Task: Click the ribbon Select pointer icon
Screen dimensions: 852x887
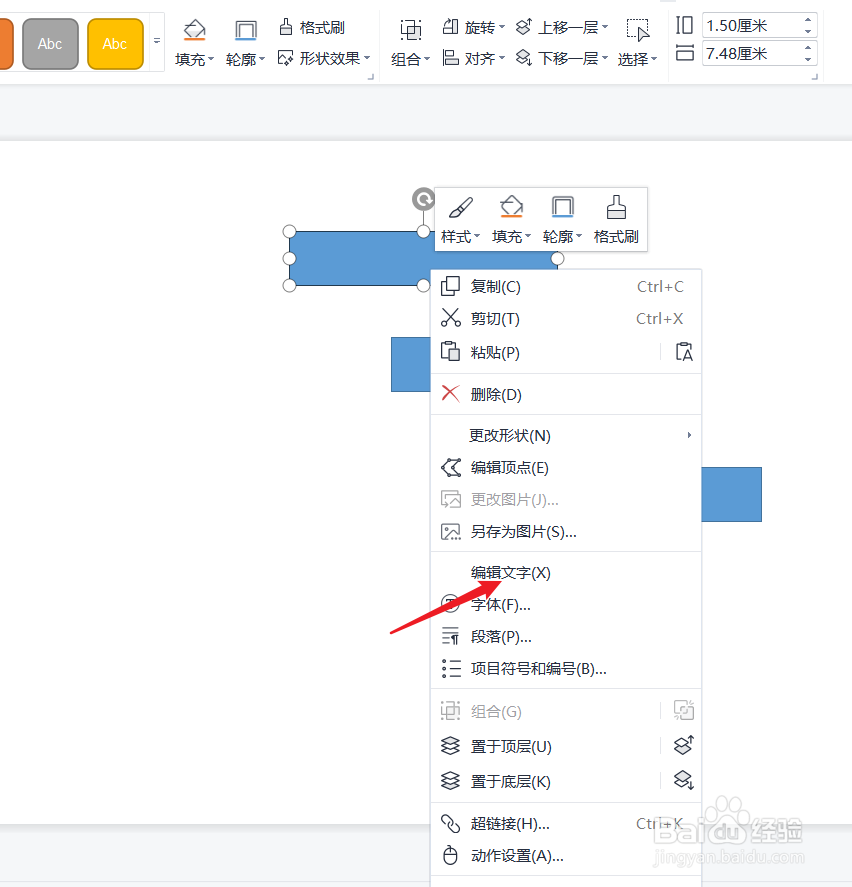Action: (638, 30)
